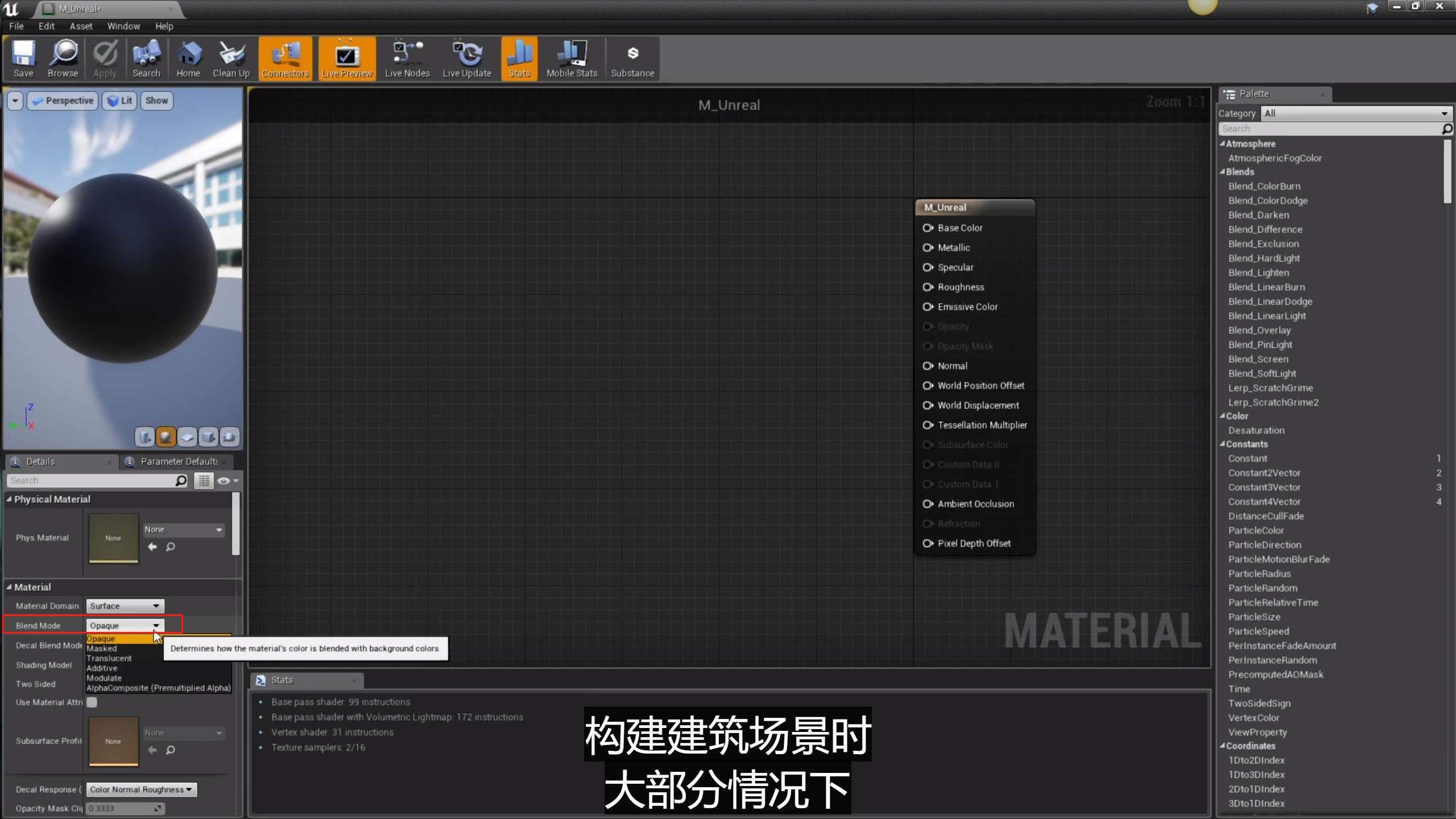
Task: Toggle Live Preview mode
Action: pyautogui.click(x=347, y=57)
